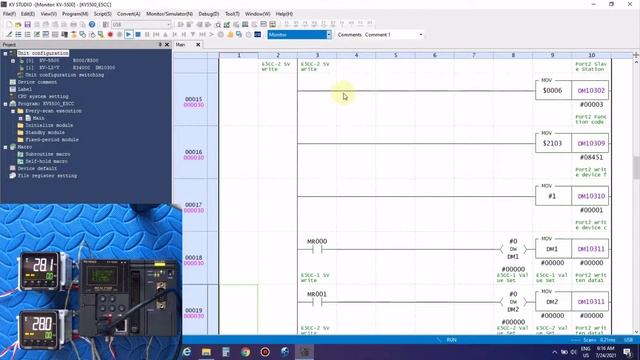This screenshot has height=360, width=640.
Task: Select Device default in project tree
Action: (x=37, y=168)
